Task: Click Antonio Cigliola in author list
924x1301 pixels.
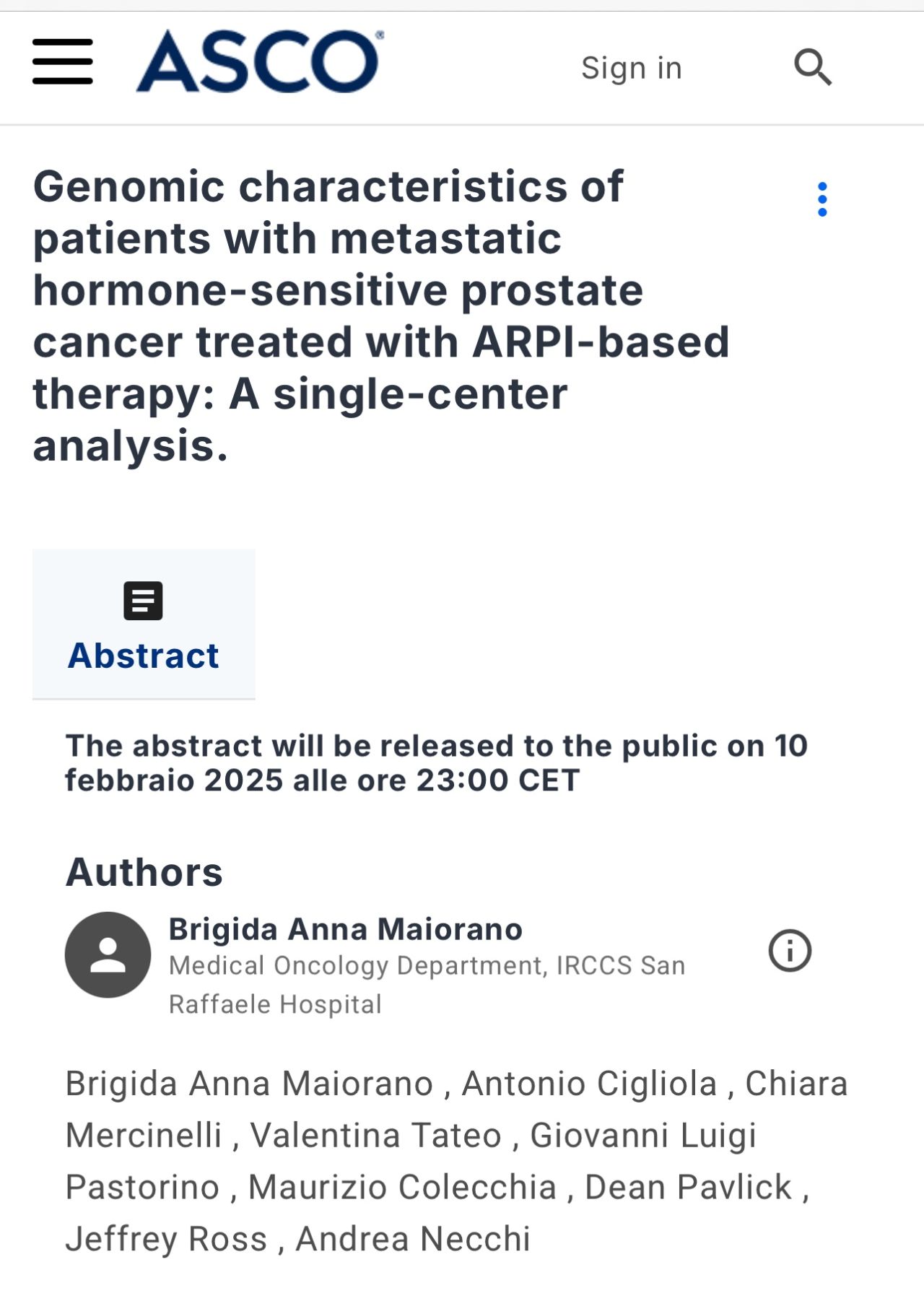Action: (589, 1084)
